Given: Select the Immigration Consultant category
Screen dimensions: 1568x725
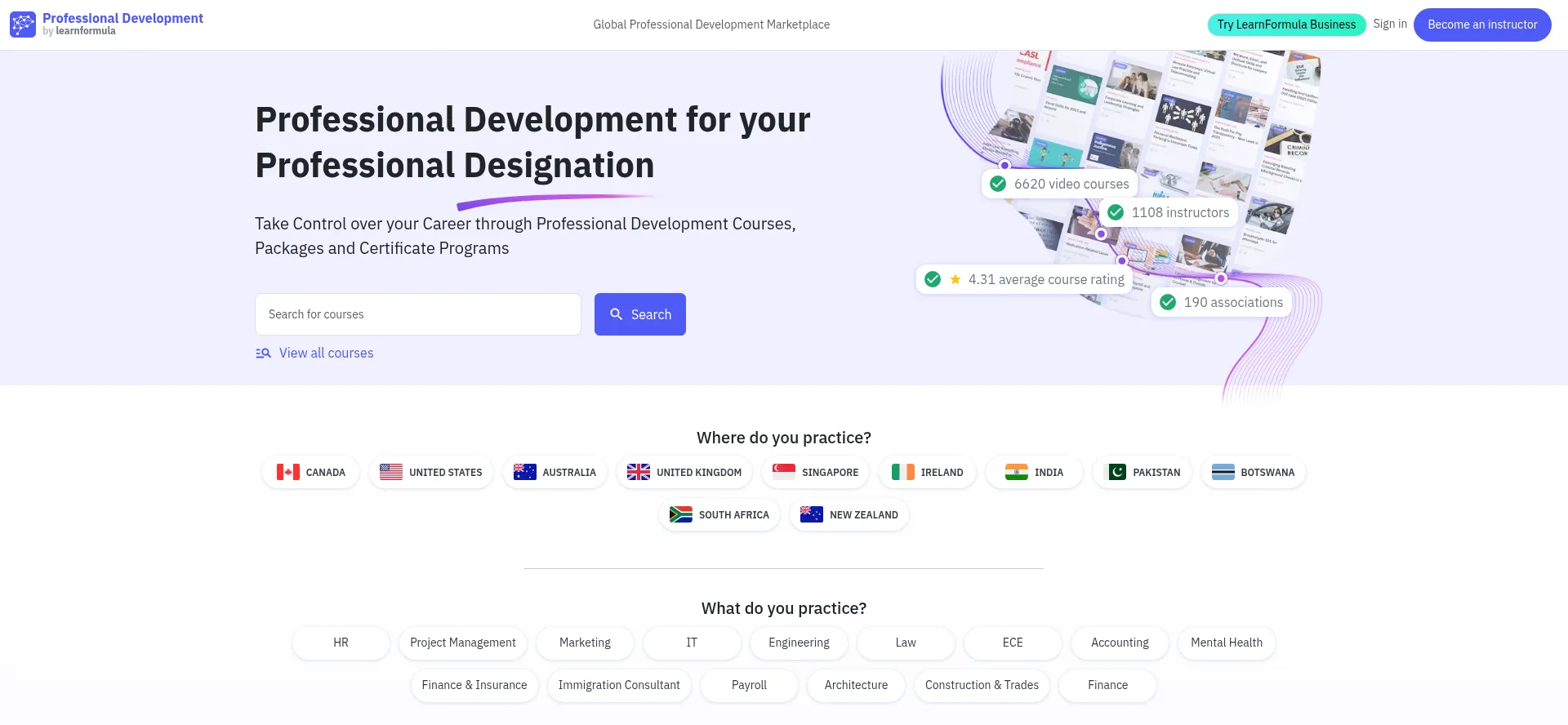Looking at the screenshot, I should click(x=618, y=685).
